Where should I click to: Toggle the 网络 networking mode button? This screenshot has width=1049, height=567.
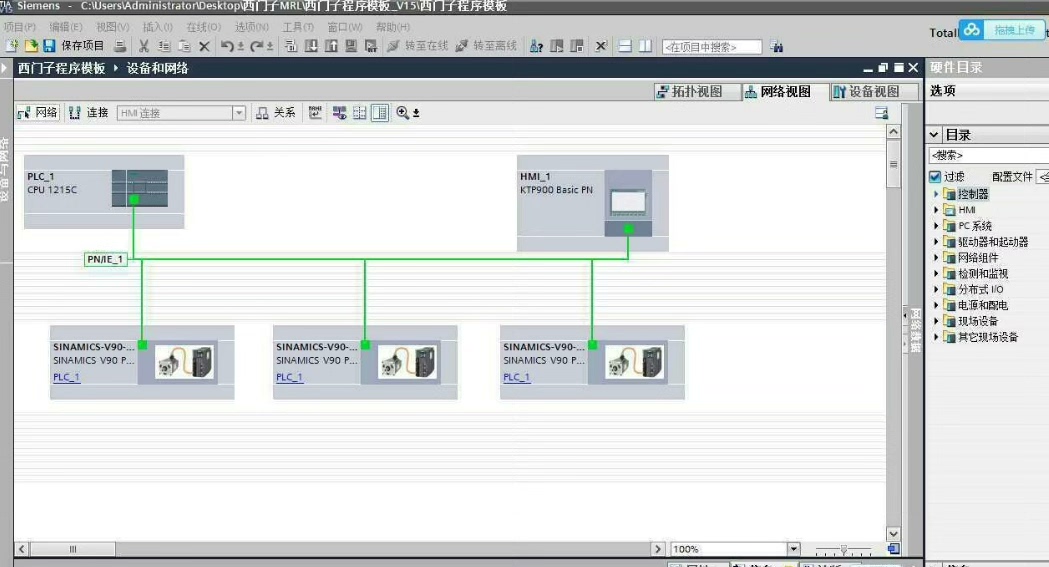[x=37, y=113]
